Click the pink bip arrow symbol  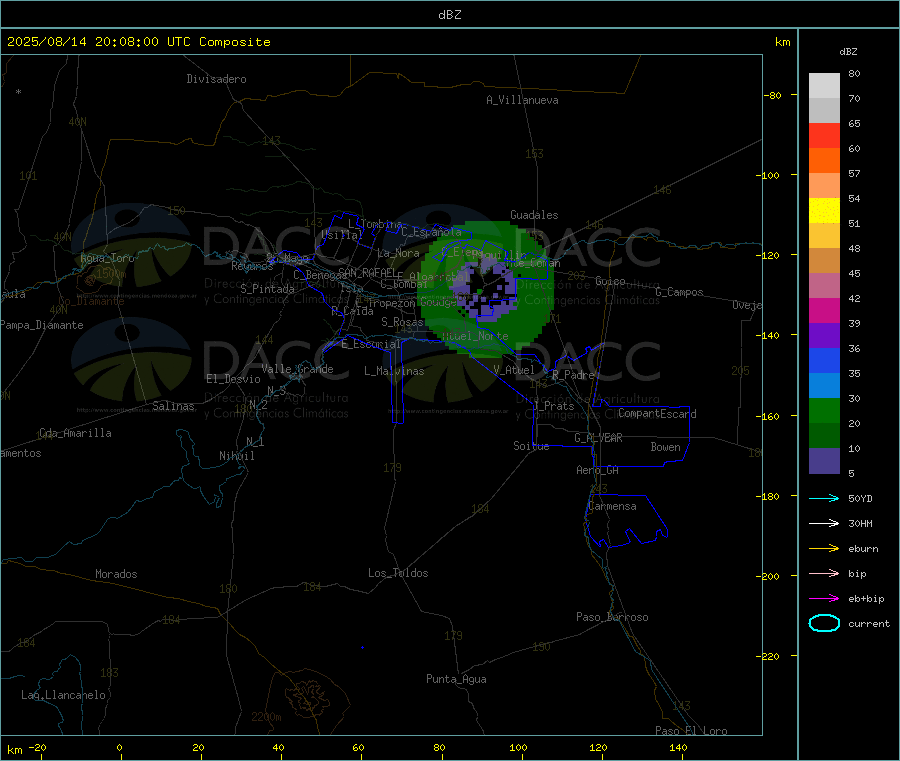(824, 573)
